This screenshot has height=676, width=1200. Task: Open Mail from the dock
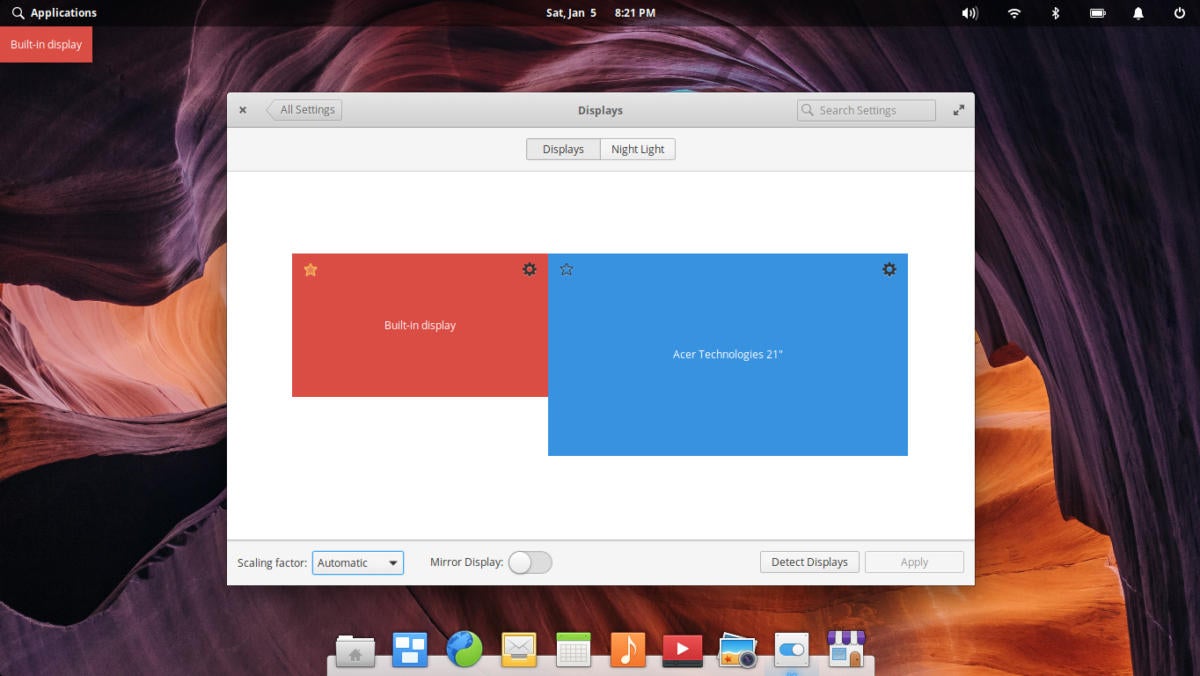[x=519, y=650]
